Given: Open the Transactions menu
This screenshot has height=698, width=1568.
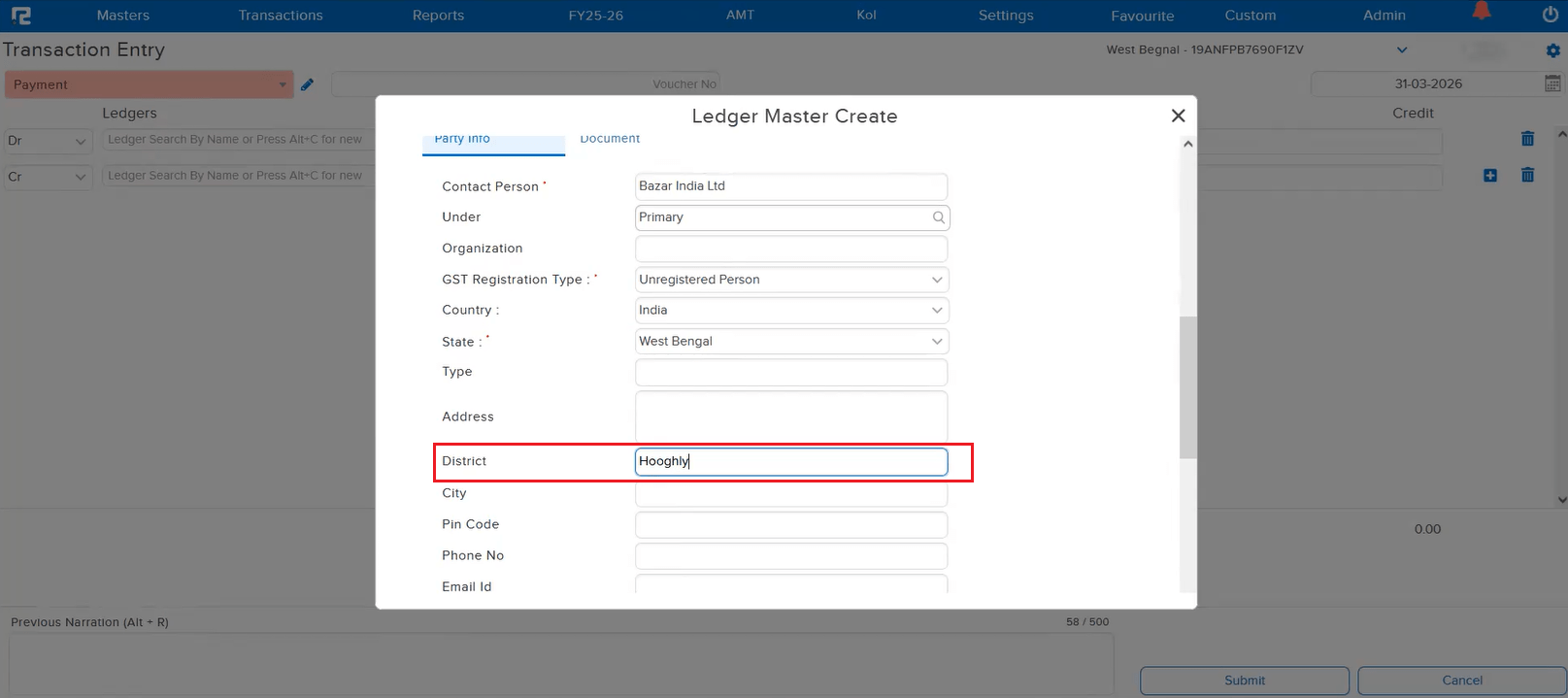Looking at the screenshot, I should [x=281, y=16].
